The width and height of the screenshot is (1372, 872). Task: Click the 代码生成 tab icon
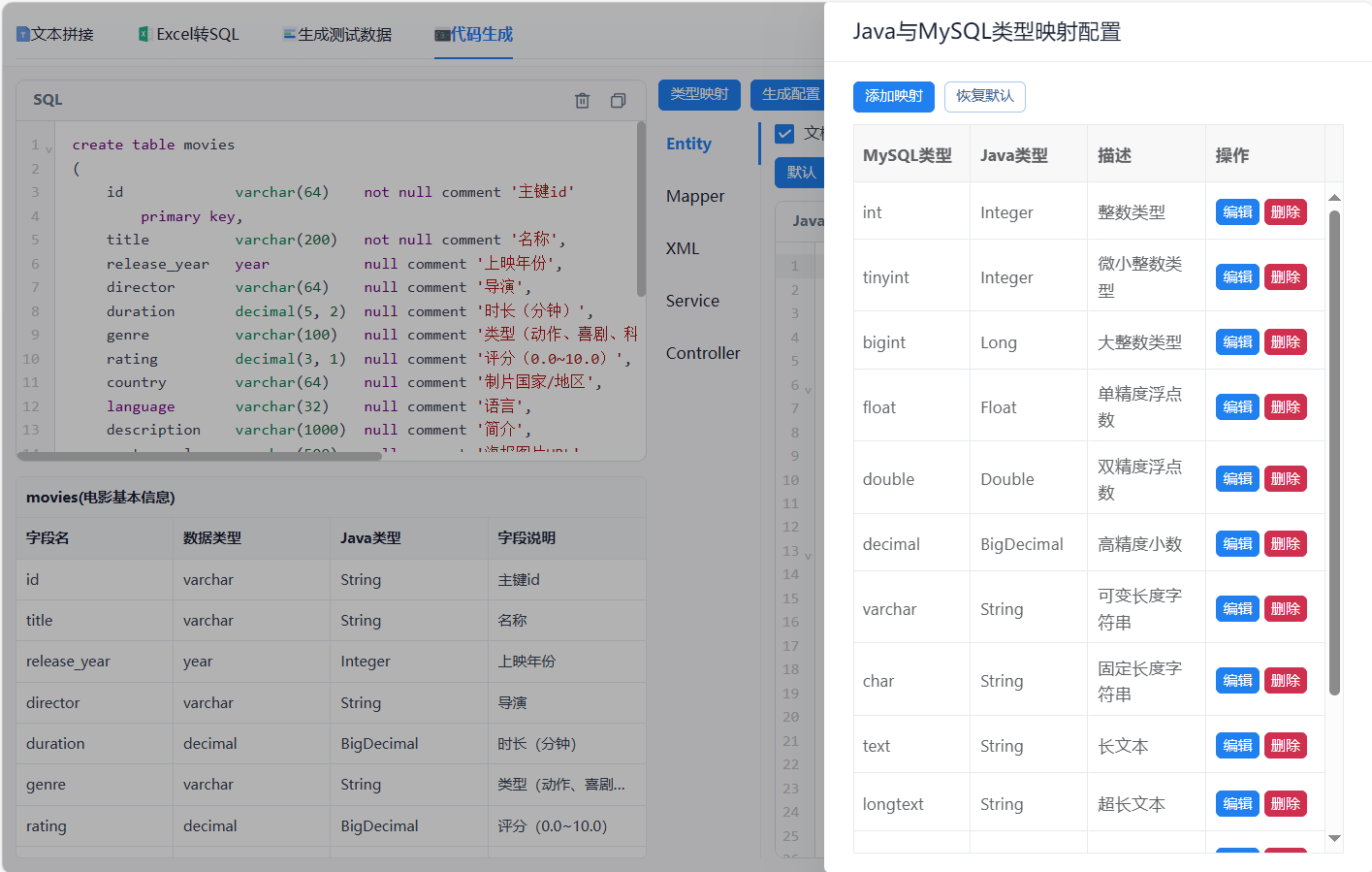[442, 35]
